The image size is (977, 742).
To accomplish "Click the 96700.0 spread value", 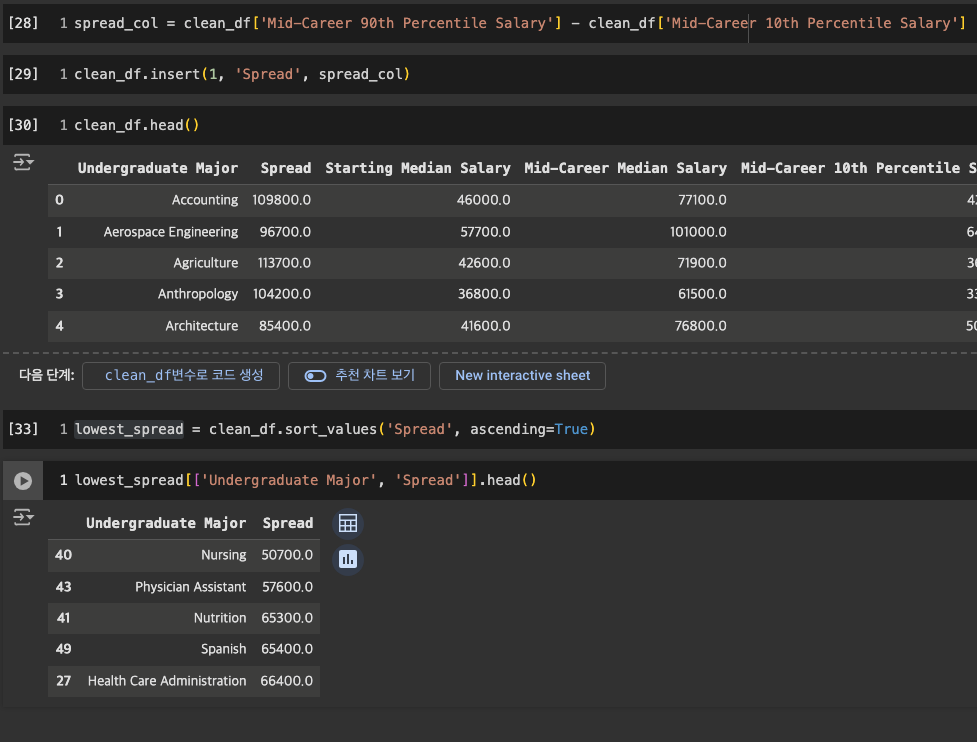I will point(285,232).
